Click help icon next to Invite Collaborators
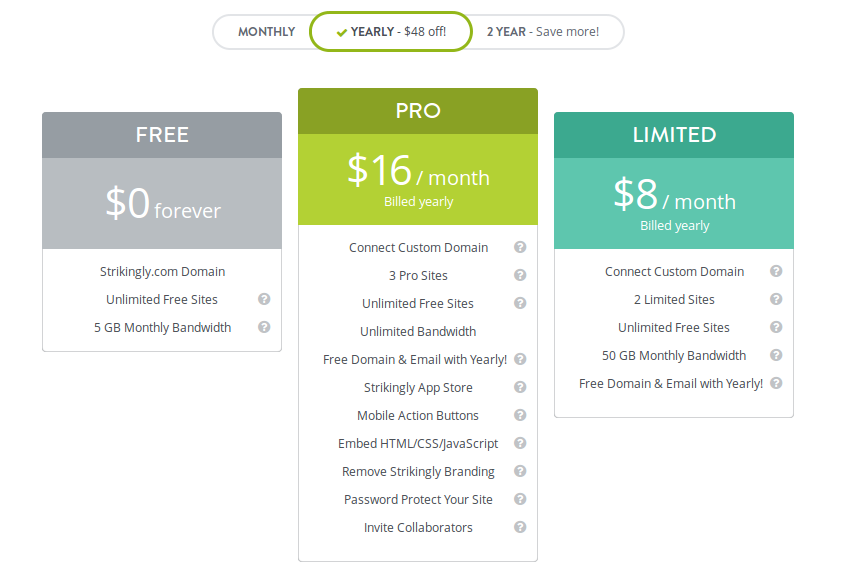This screenshot has width=848, height=580. point(520,528)
